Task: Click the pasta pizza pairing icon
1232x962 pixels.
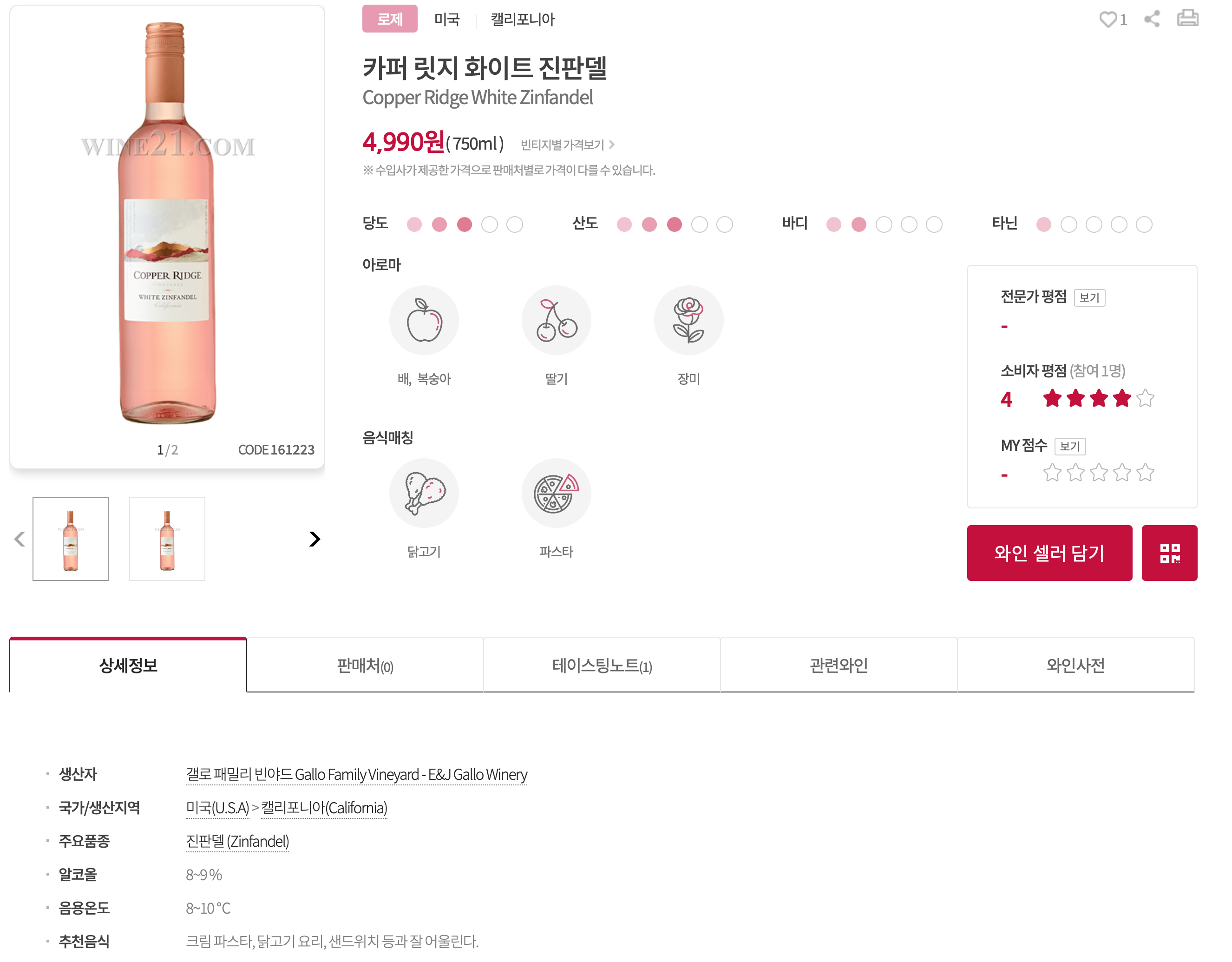Action: (556, 493)
